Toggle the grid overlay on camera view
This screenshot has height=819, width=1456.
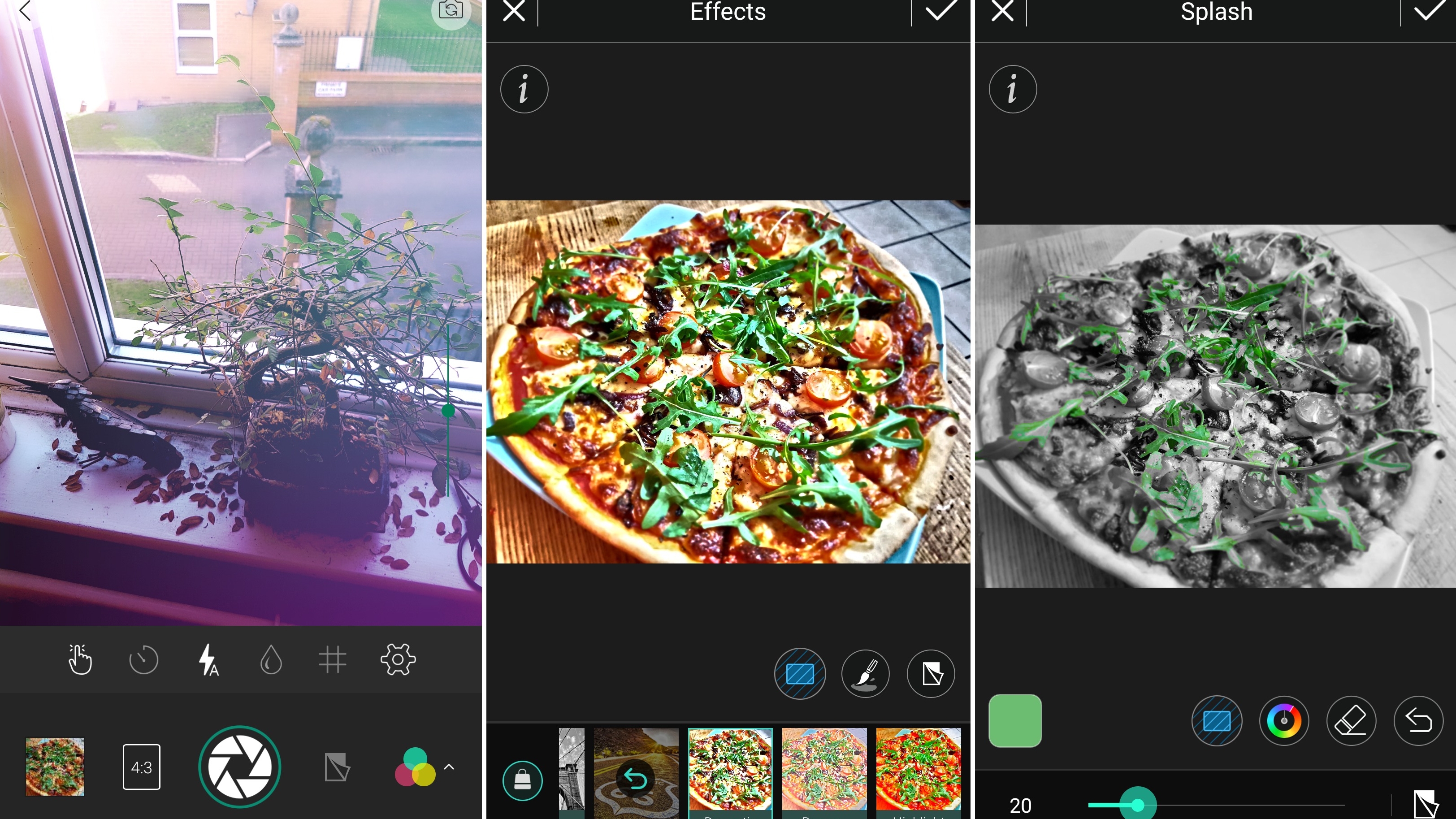click(334, 660)
